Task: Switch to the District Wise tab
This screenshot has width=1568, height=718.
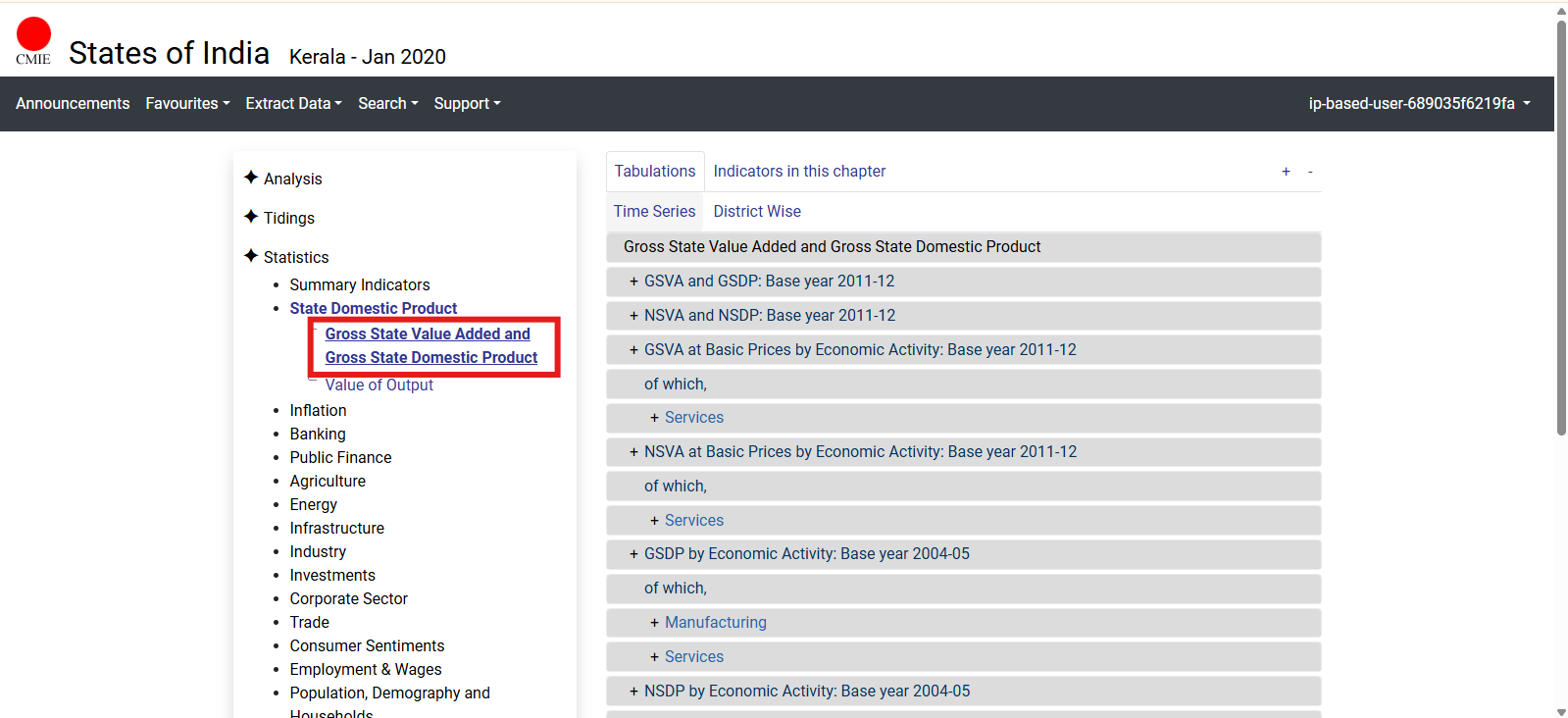Action: point(756,212)
